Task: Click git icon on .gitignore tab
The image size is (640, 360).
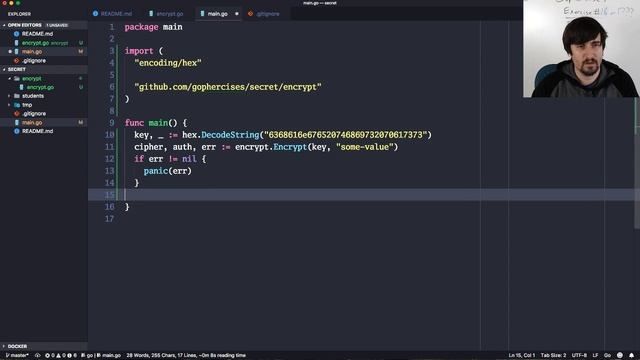Action: pyautogui.click(x=250, y=13)
